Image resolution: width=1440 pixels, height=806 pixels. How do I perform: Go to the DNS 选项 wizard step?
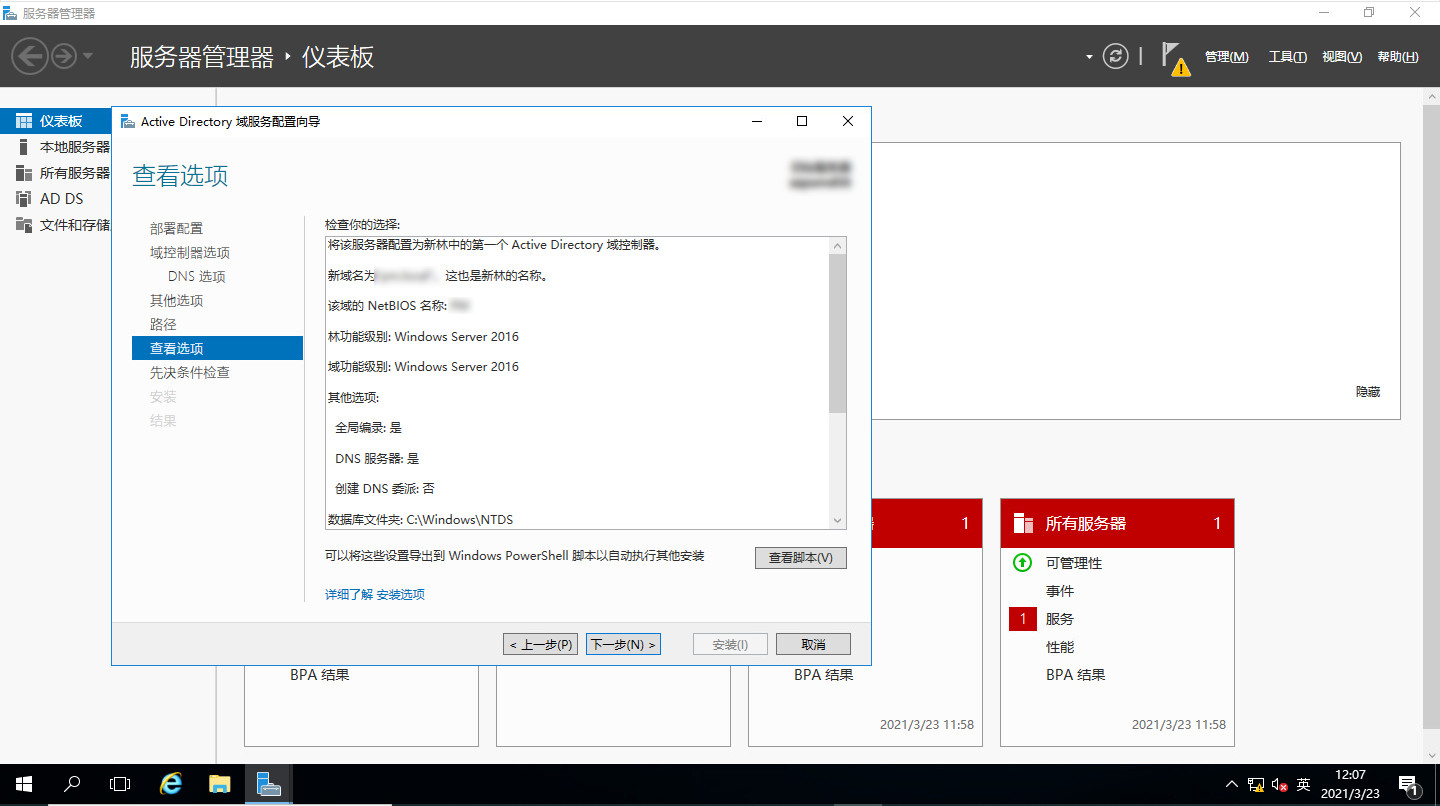tap(197, 277)
